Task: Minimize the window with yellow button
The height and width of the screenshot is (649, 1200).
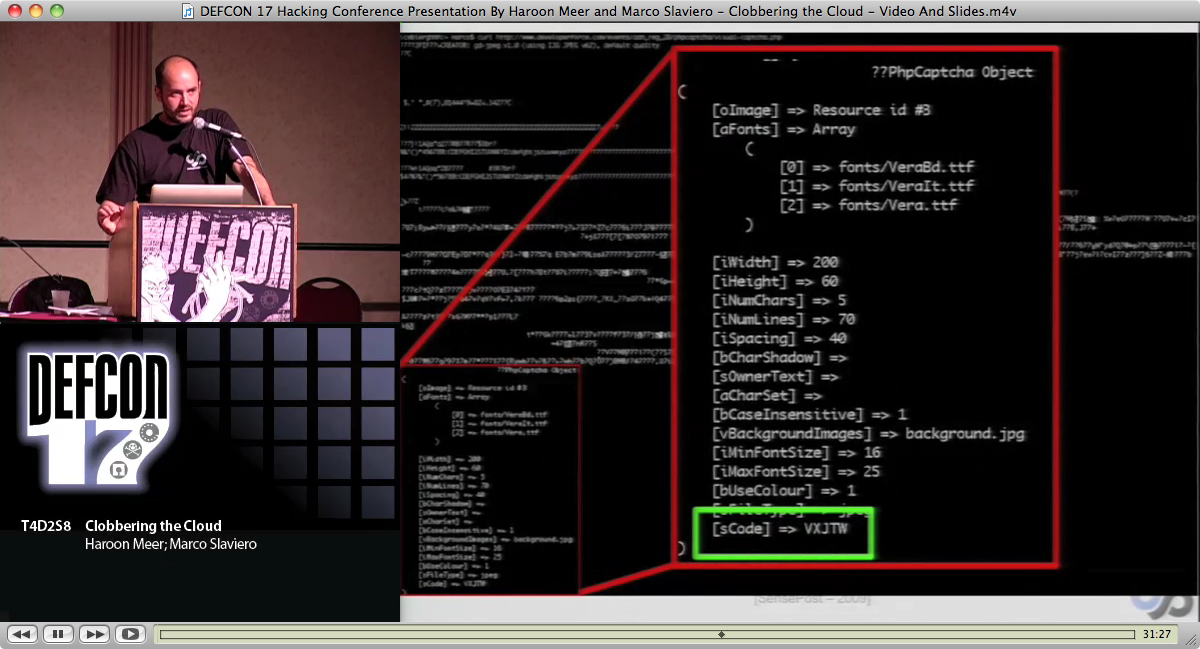Action: pos(35,11)
